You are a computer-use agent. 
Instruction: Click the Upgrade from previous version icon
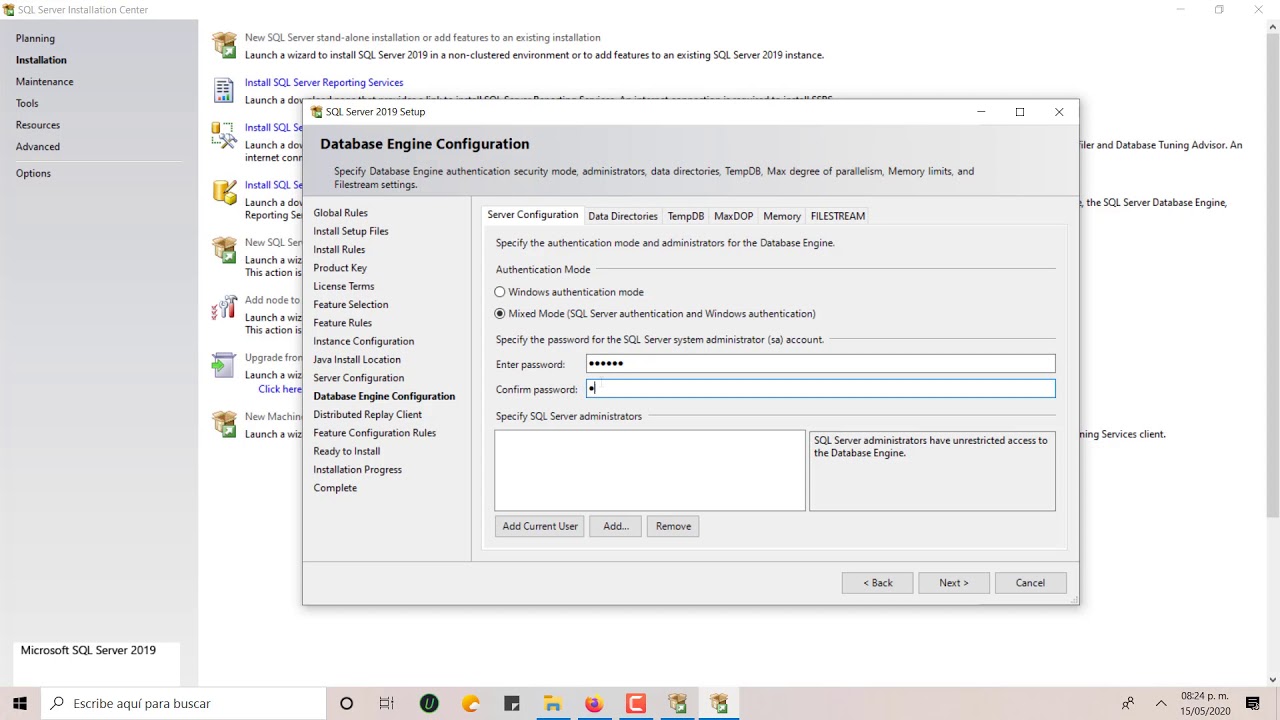(x=224, y=365)
